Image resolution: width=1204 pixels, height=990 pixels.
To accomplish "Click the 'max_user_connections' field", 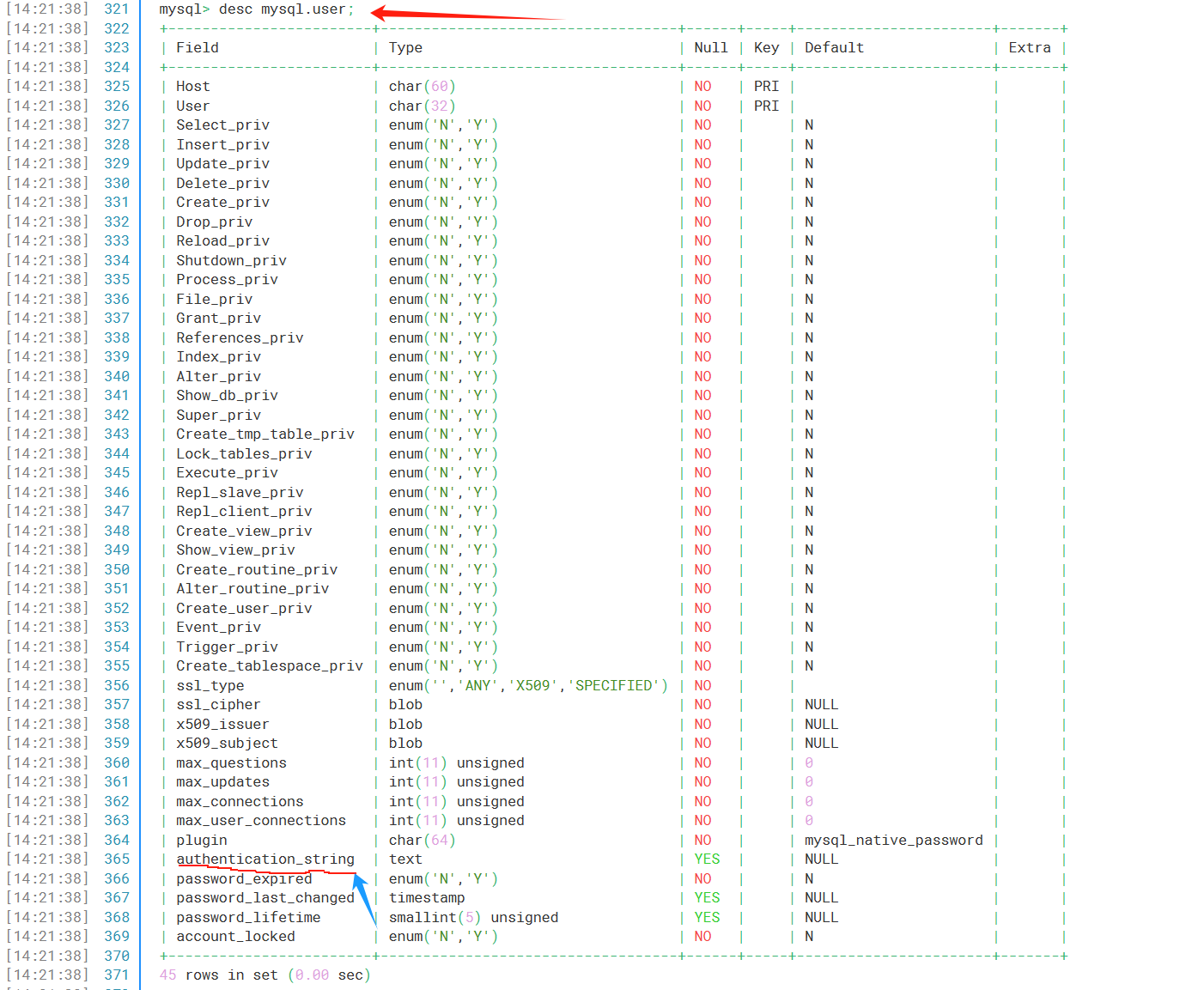I will (x=261, y=821).
